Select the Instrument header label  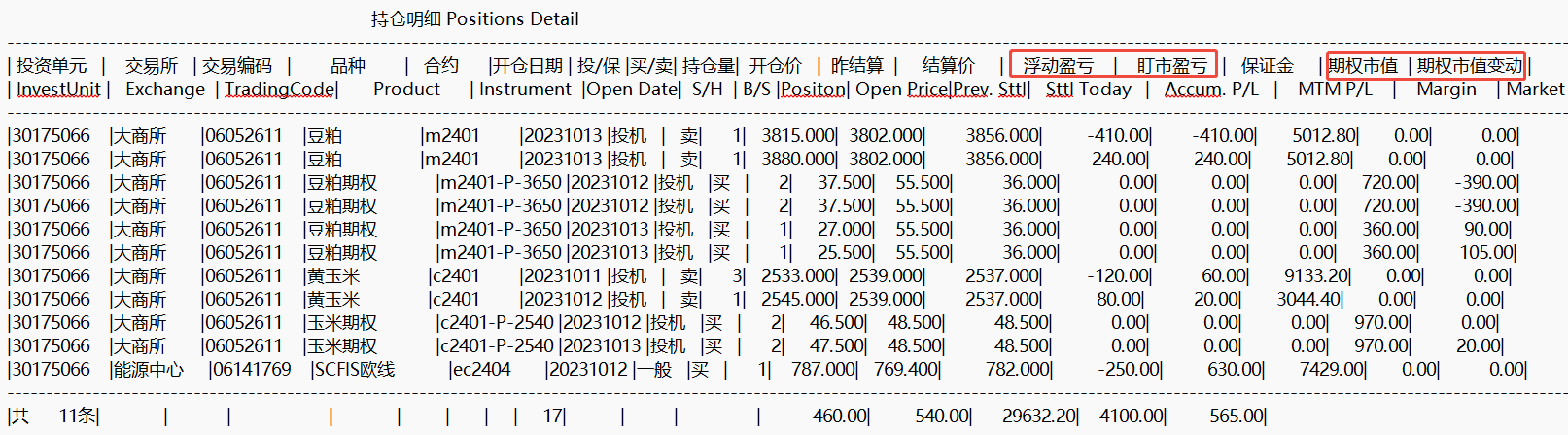coord(525,90)
